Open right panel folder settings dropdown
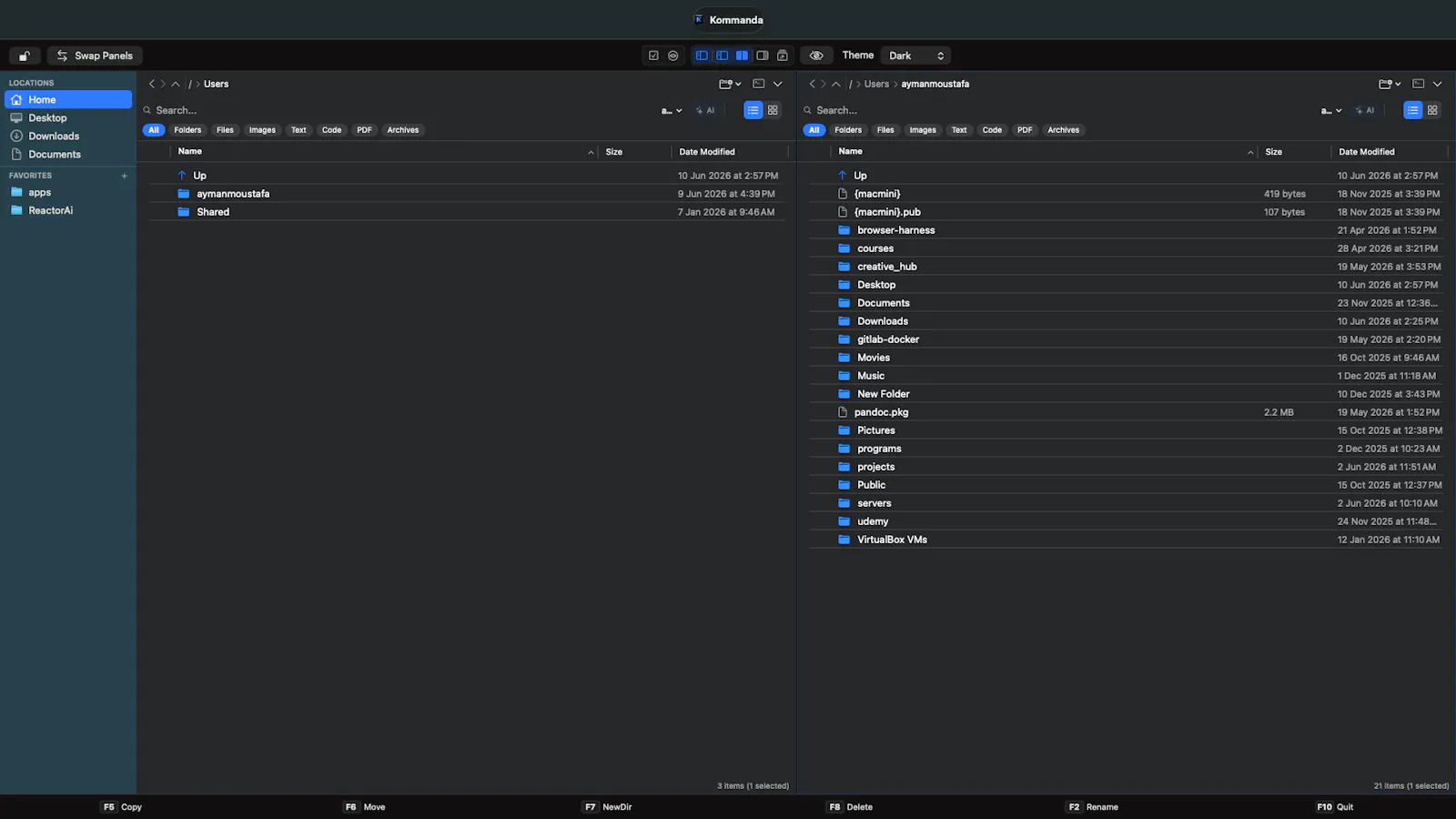Viewport: 1456px width, 819px height. tap(1390, 84)
